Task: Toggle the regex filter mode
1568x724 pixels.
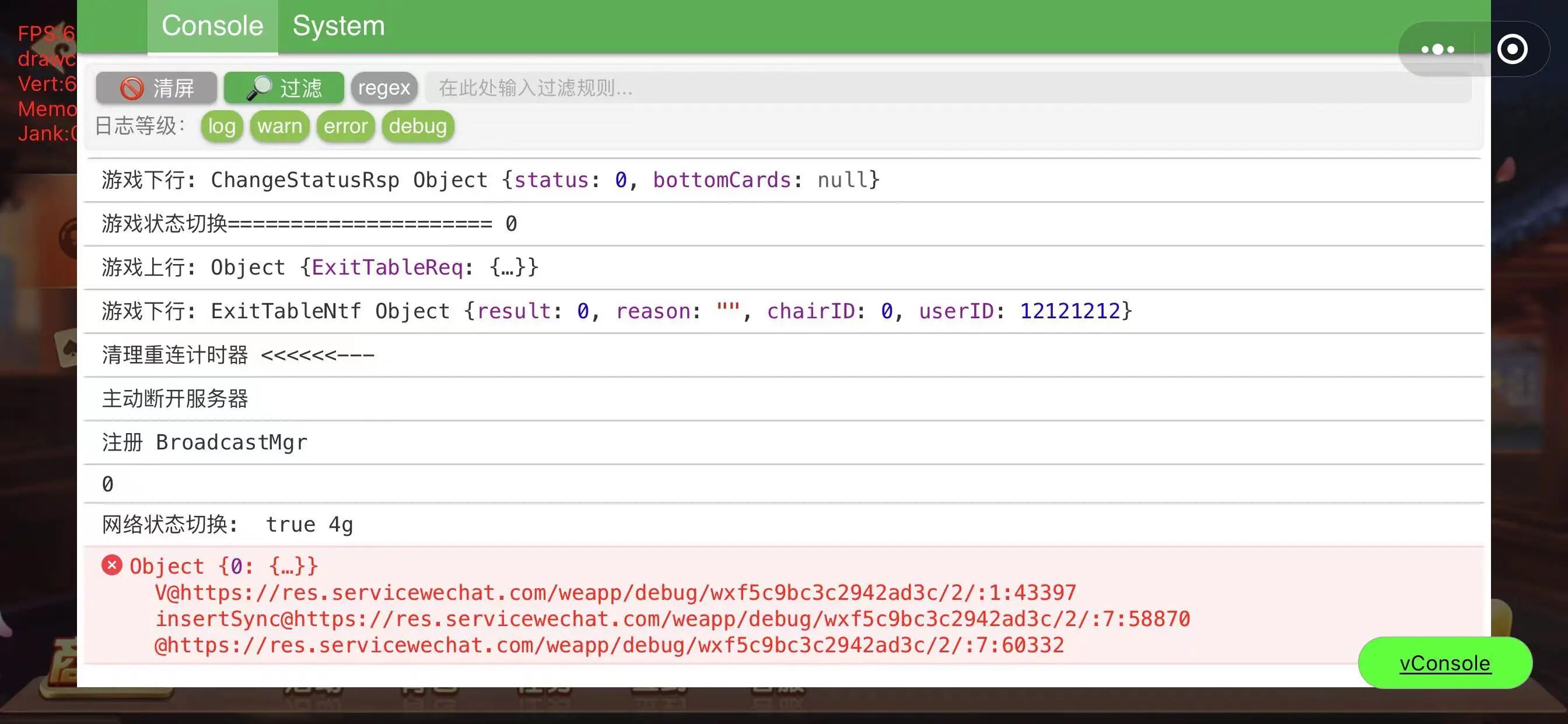Action: 383,88
